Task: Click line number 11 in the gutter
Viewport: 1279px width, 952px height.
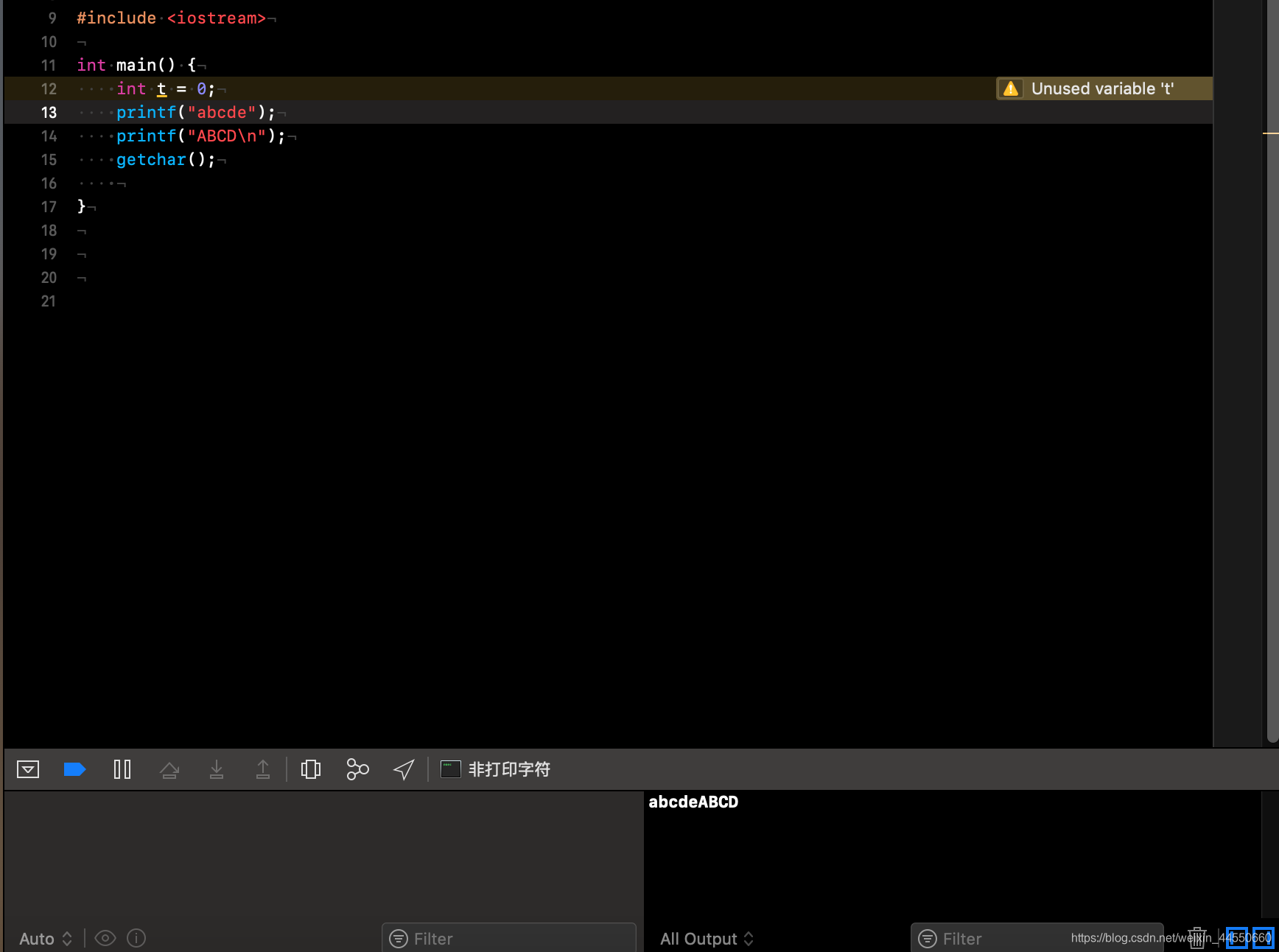Action: [49, 65]
